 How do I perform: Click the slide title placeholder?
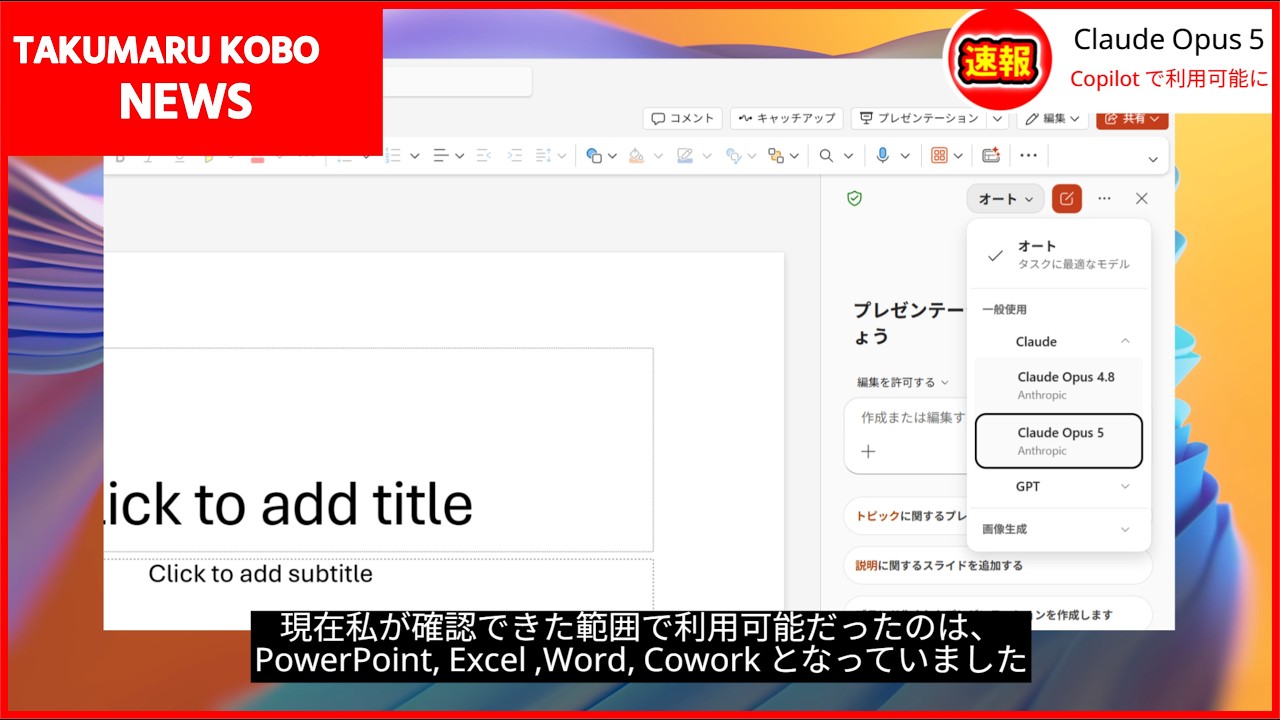[378, 450]
